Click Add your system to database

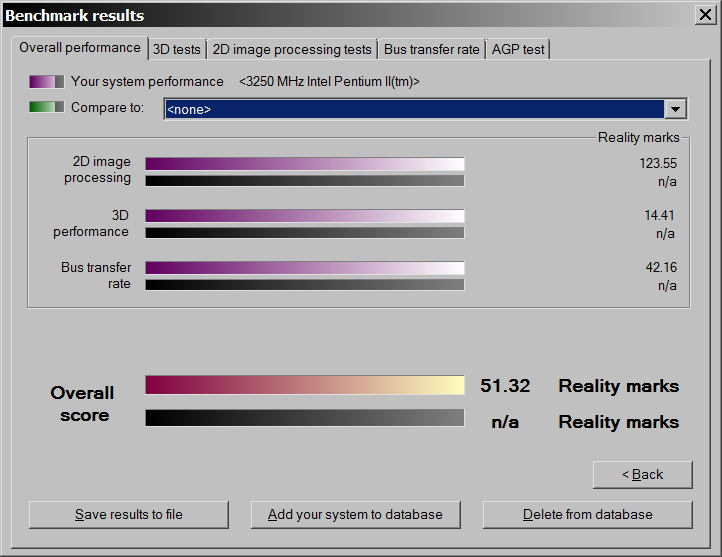point(355,514)
